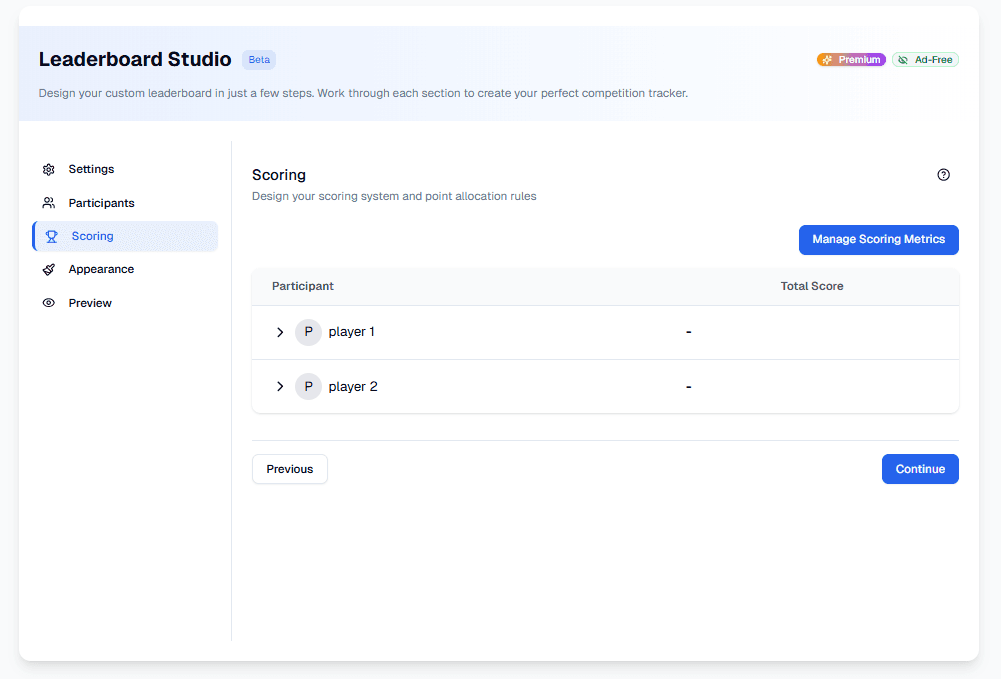Click player 1's avatar circle
1001x679 pixels.
click(308, 331)
